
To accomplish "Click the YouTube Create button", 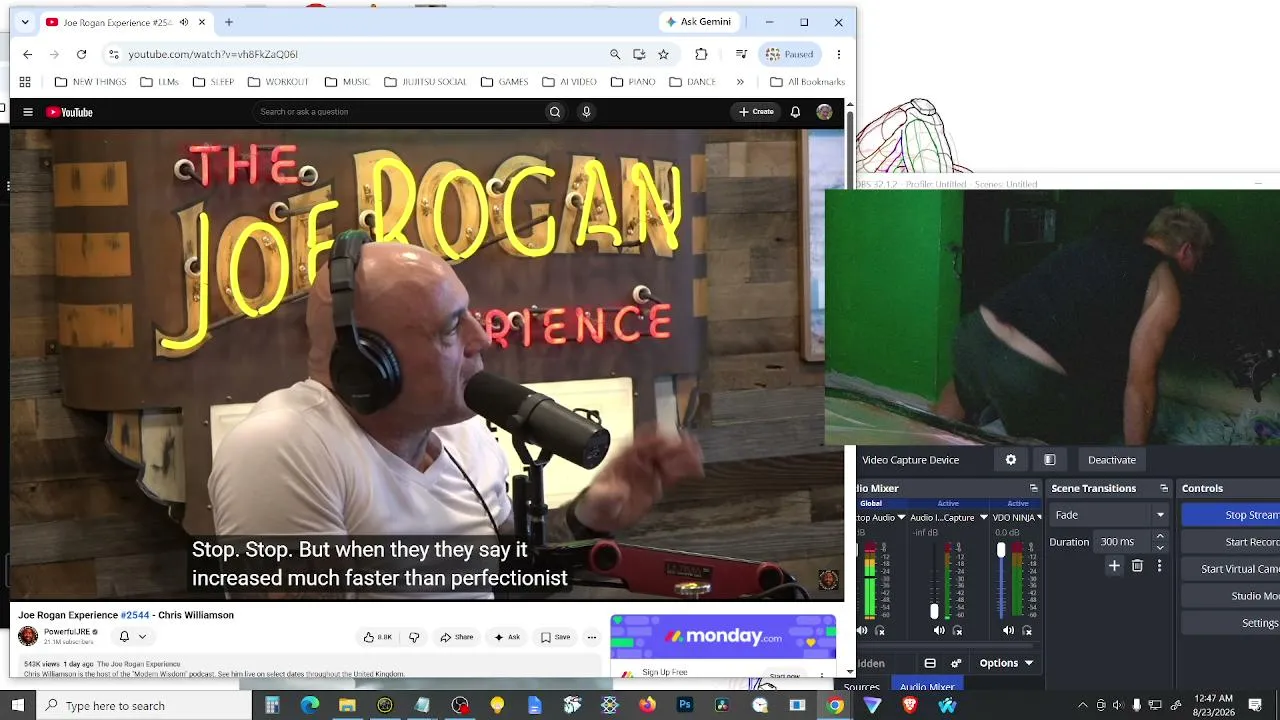I will (x=756, y=112).
